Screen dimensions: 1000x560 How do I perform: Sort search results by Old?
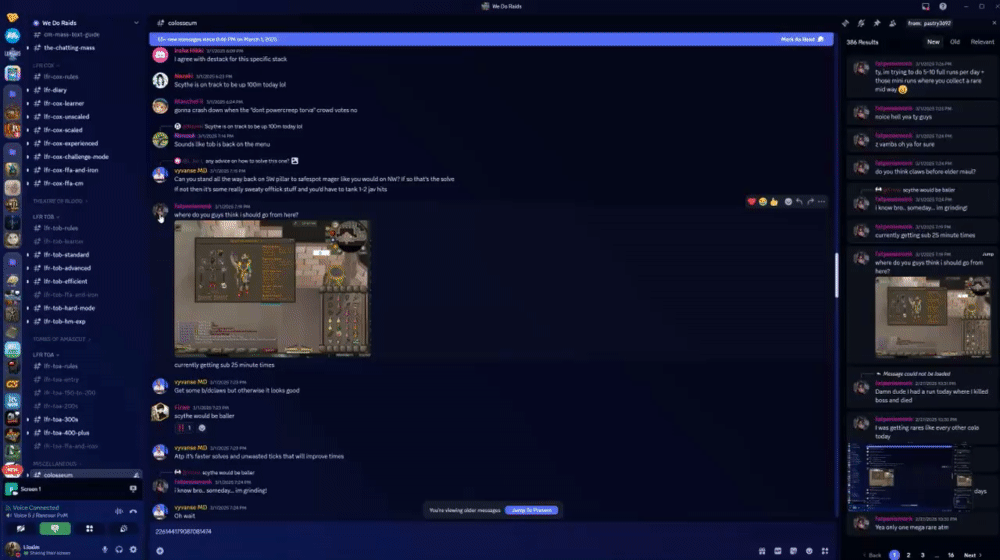point(955,42)
